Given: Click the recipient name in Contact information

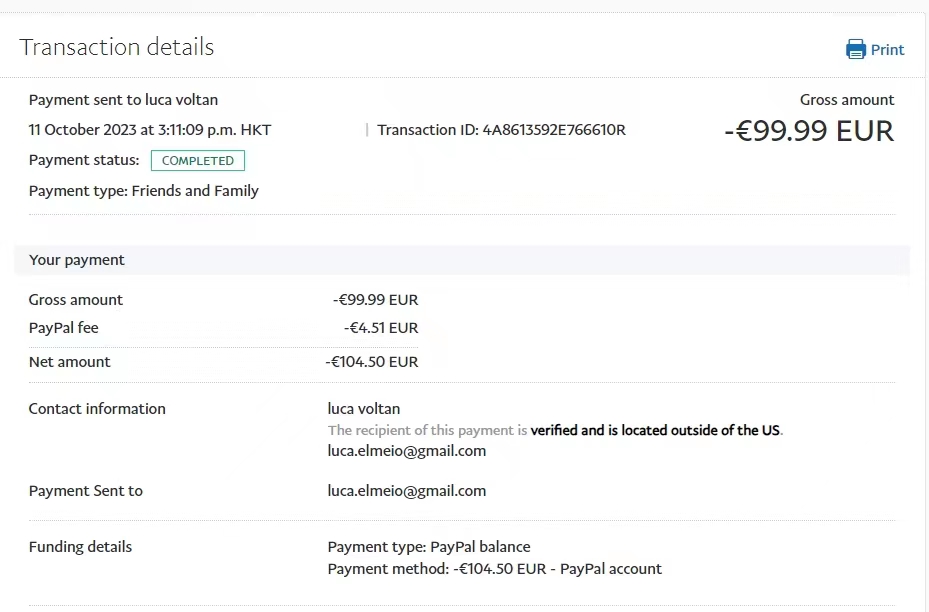Looking at the screenshot, I should pos(364,409).
